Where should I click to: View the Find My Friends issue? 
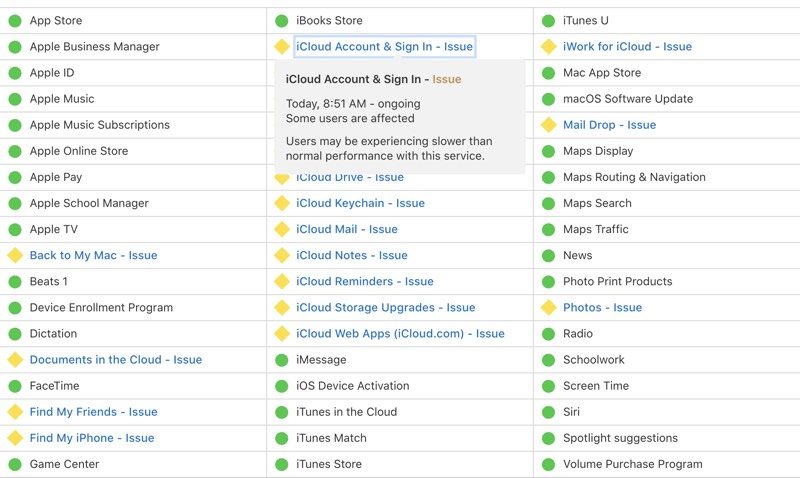point(93,411)
